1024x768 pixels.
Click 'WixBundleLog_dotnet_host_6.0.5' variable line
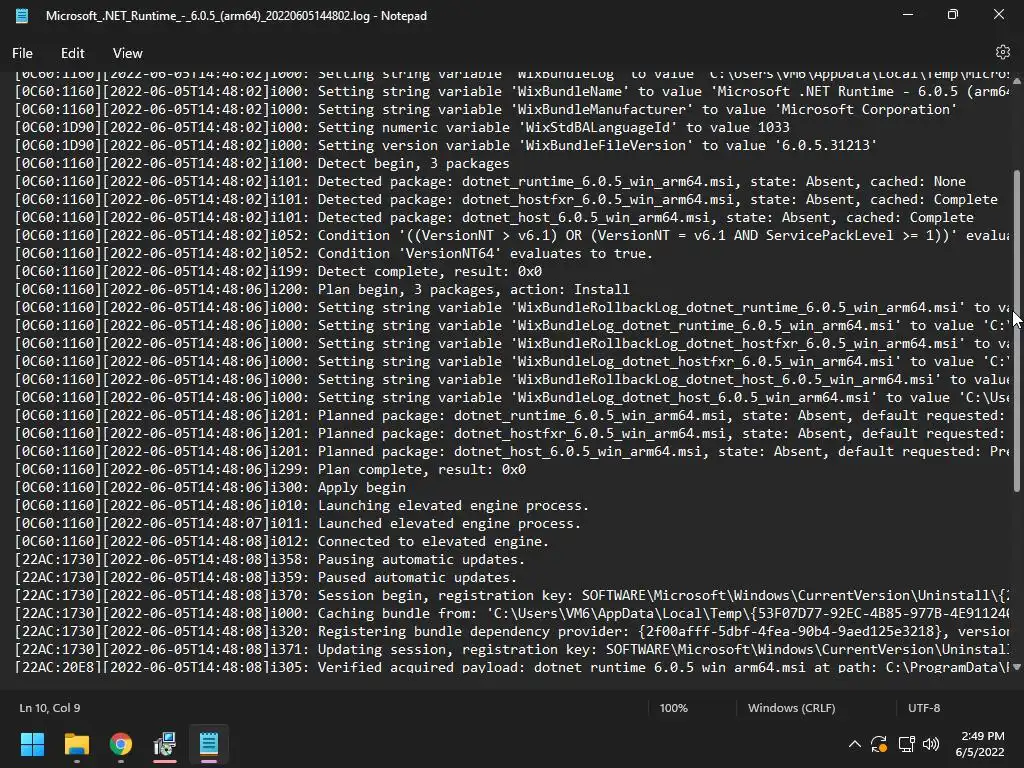tap(511, 398)
